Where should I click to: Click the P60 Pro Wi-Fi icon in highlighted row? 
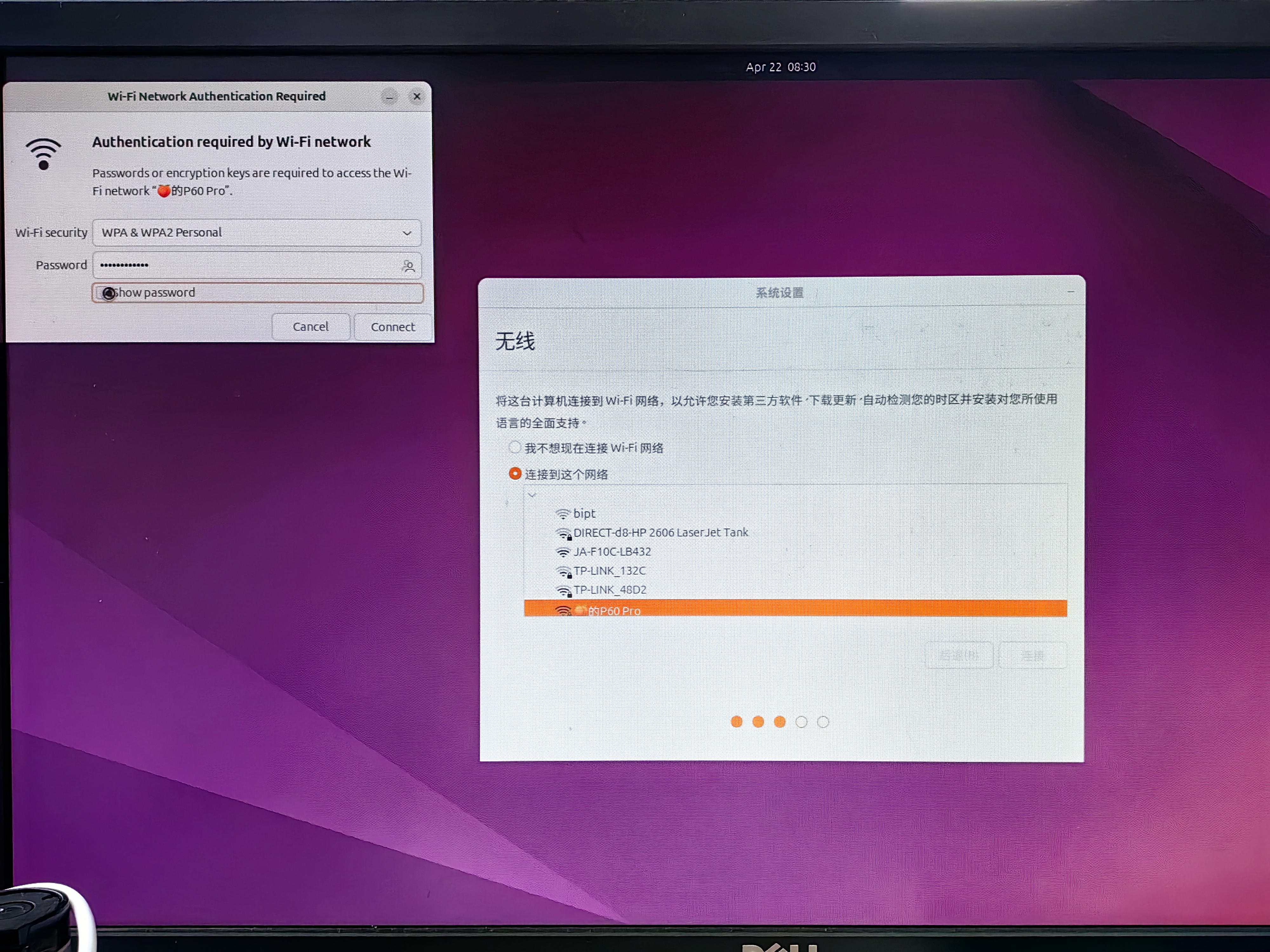pyautogui.click(x=563, y=611)
